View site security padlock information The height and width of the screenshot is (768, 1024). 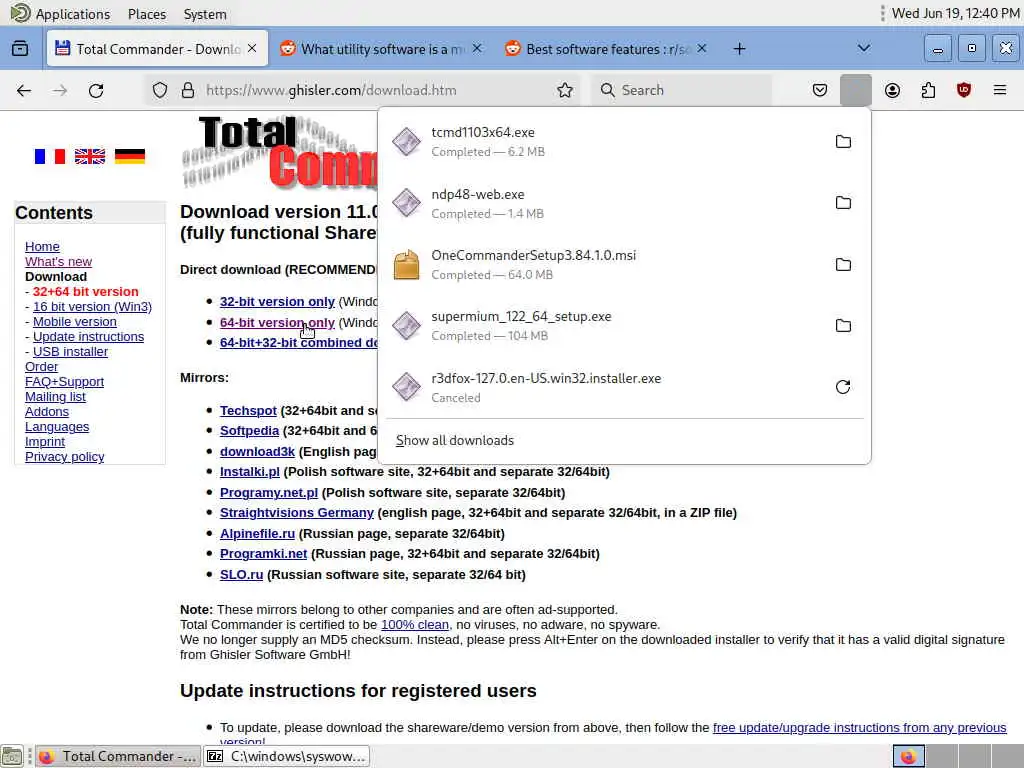pyautogui.click(x=187, y=90)
